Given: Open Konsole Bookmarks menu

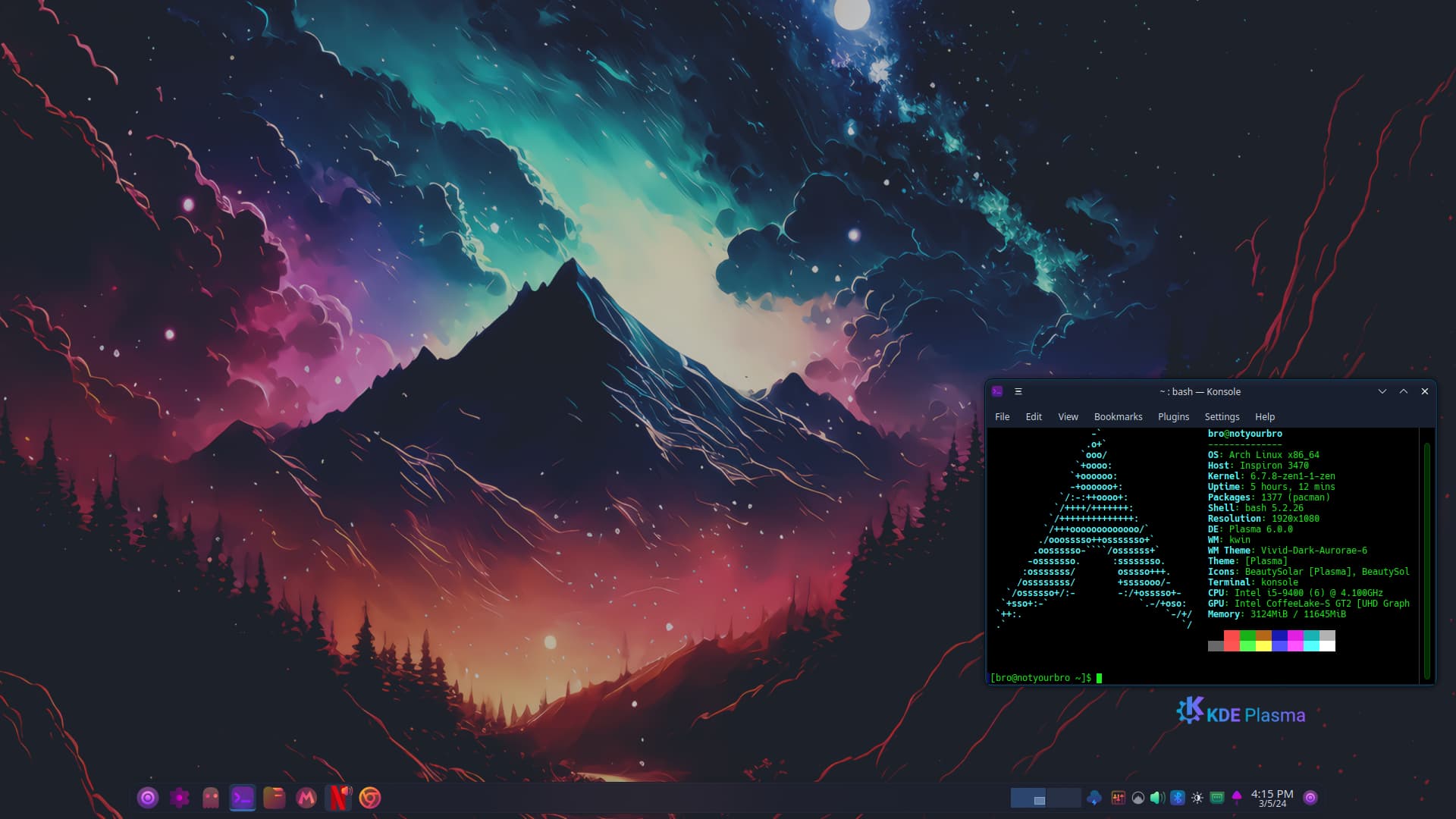Looking at the screenshot, I should click(1118, 416).
